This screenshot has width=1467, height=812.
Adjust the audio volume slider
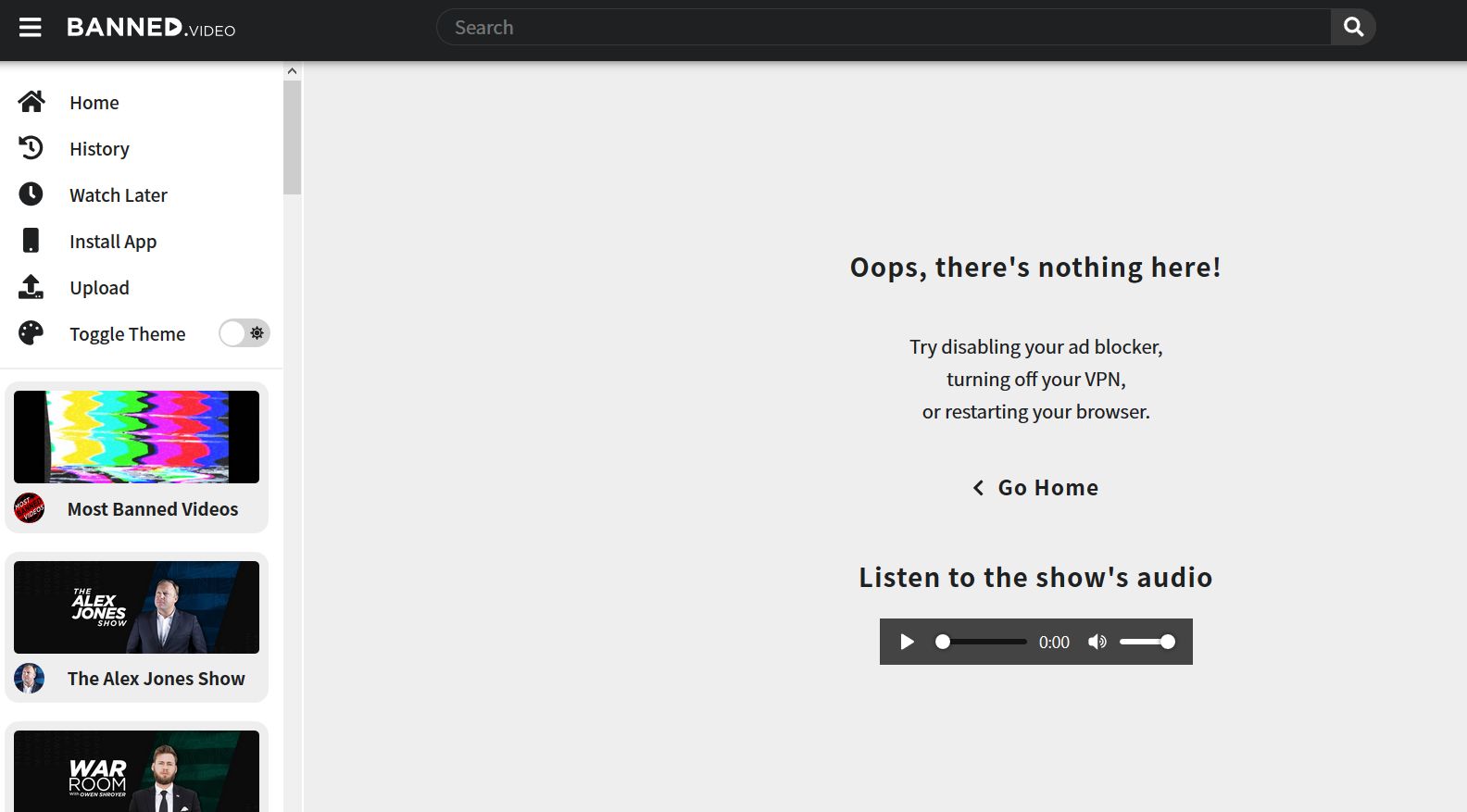click(1147, 642)
